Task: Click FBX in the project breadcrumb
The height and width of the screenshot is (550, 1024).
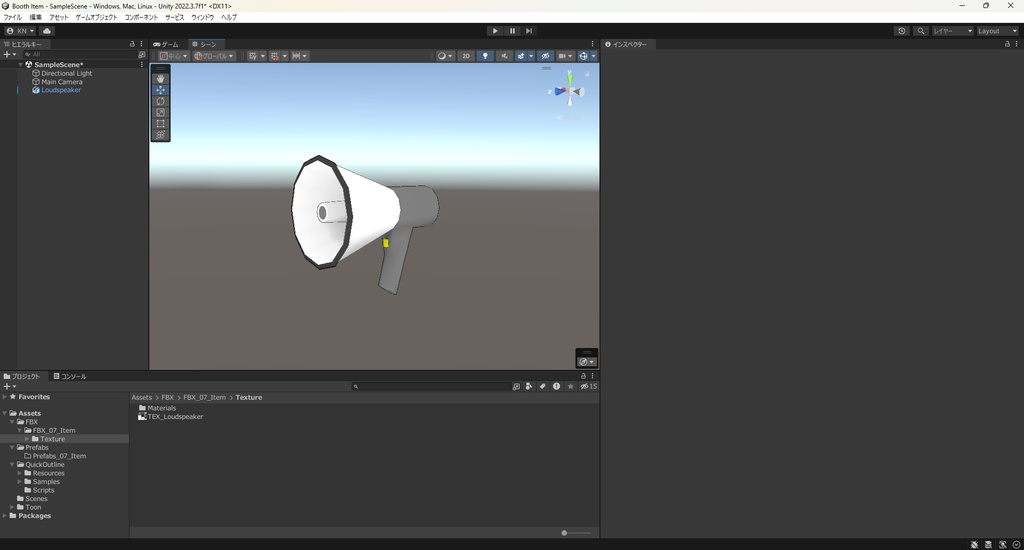Action: [167, 398]
